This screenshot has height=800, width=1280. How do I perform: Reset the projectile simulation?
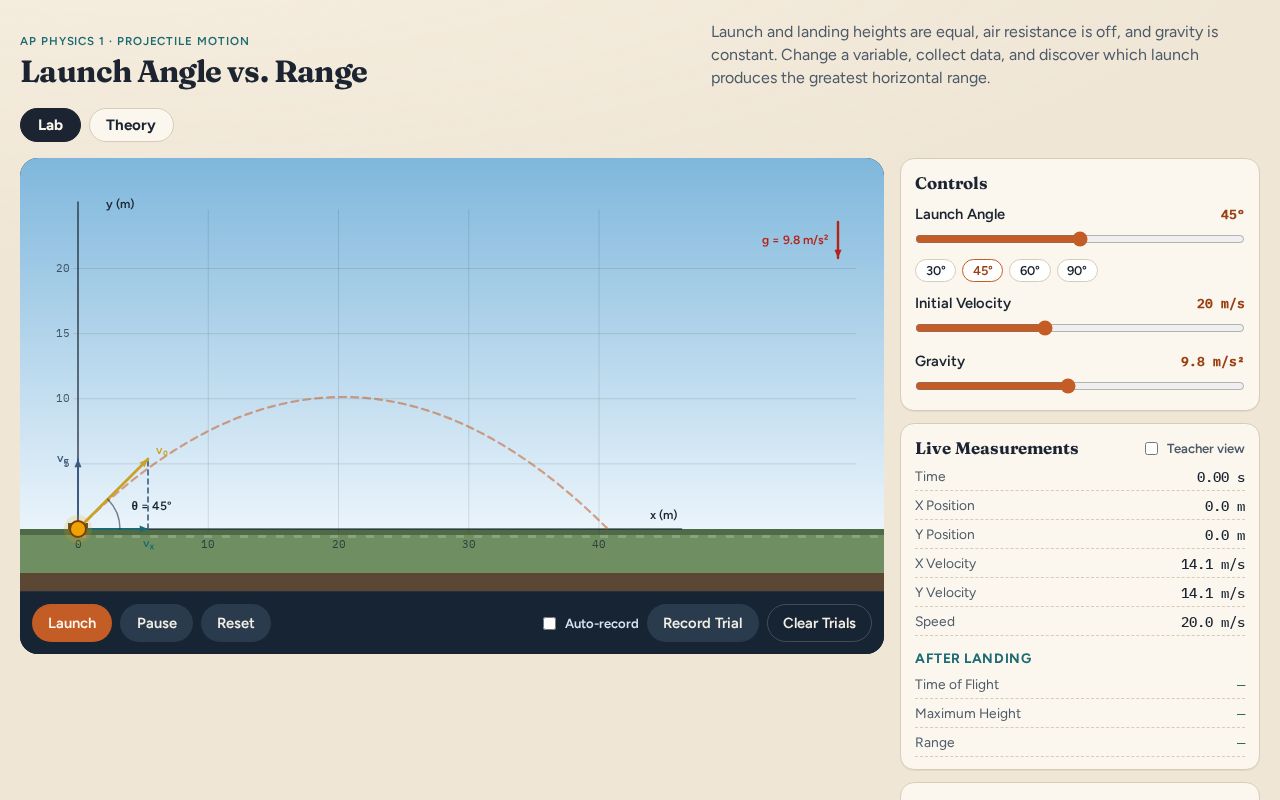coord(236,623)
